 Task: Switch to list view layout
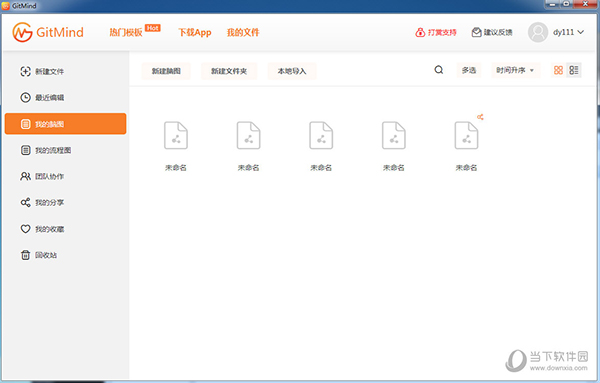(574, 70)
